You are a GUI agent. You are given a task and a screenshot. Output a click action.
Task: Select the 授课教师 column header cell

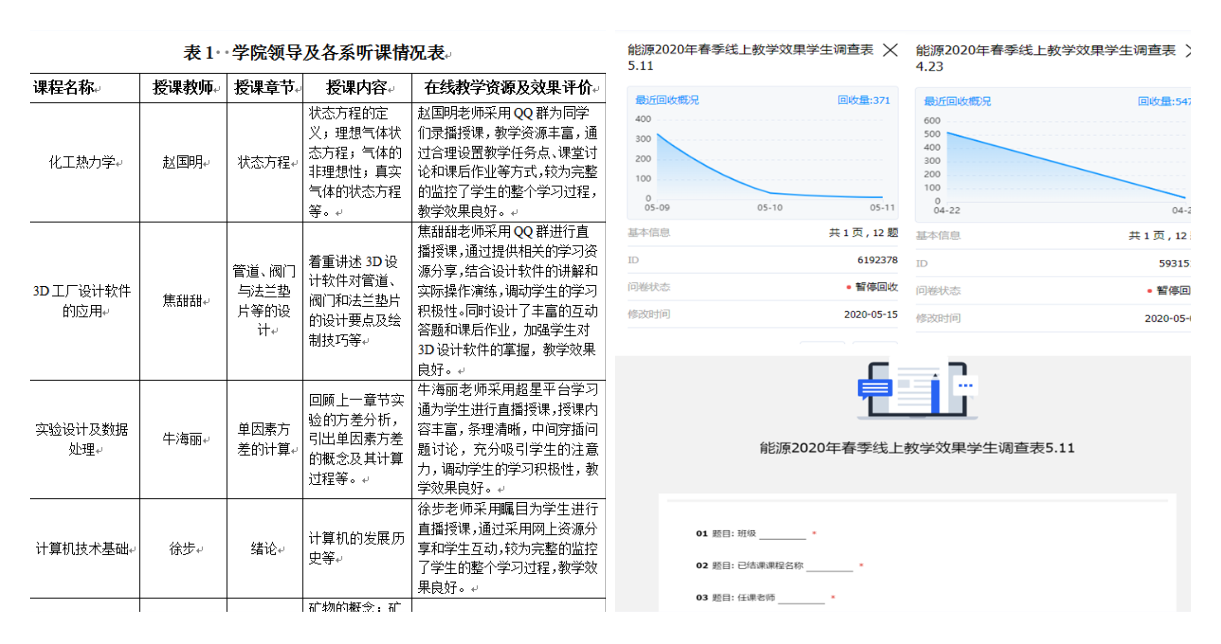click(x=182, y=87)
